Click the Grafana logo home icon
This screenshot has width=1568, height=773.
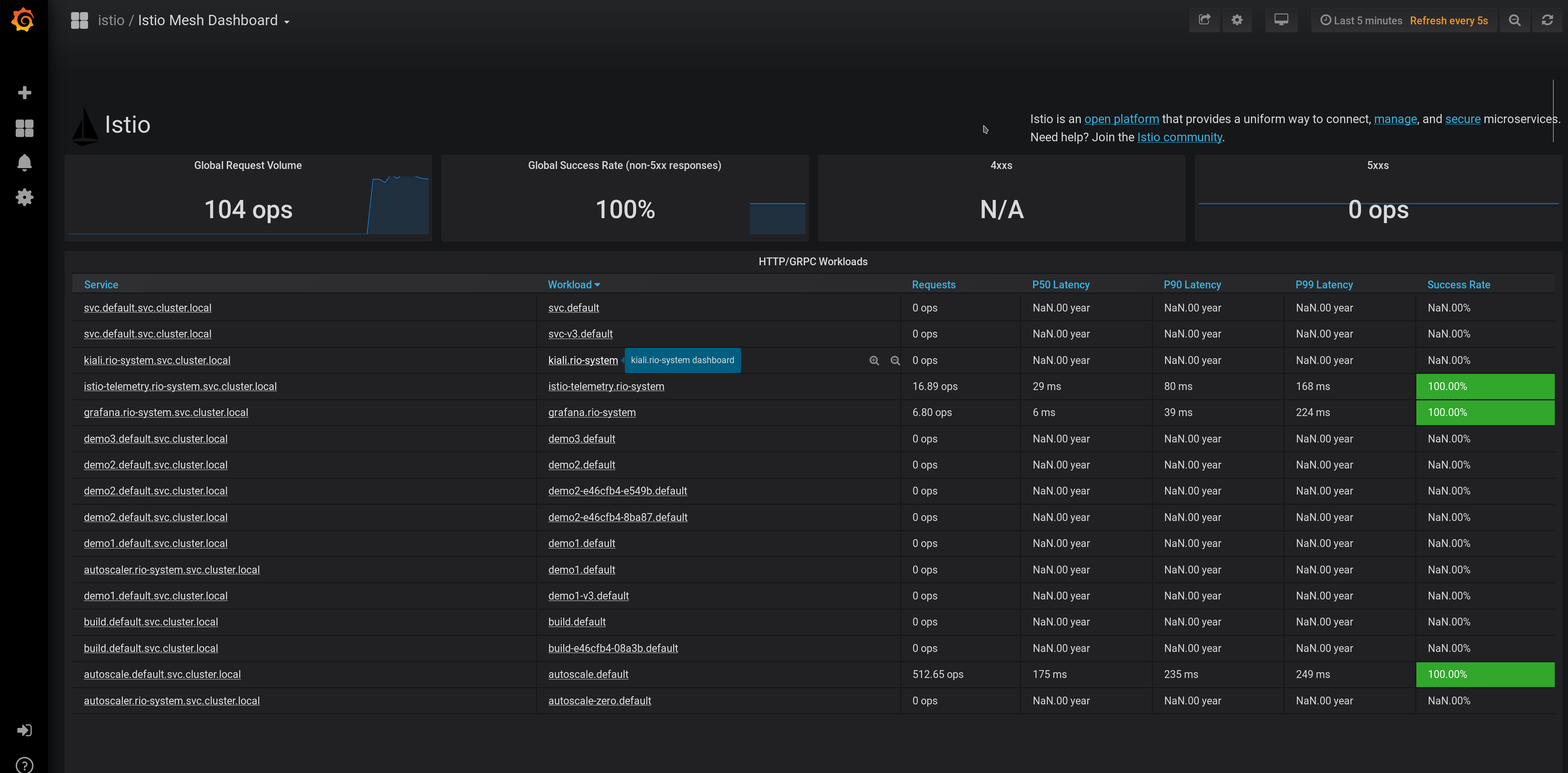pos(23,20)
